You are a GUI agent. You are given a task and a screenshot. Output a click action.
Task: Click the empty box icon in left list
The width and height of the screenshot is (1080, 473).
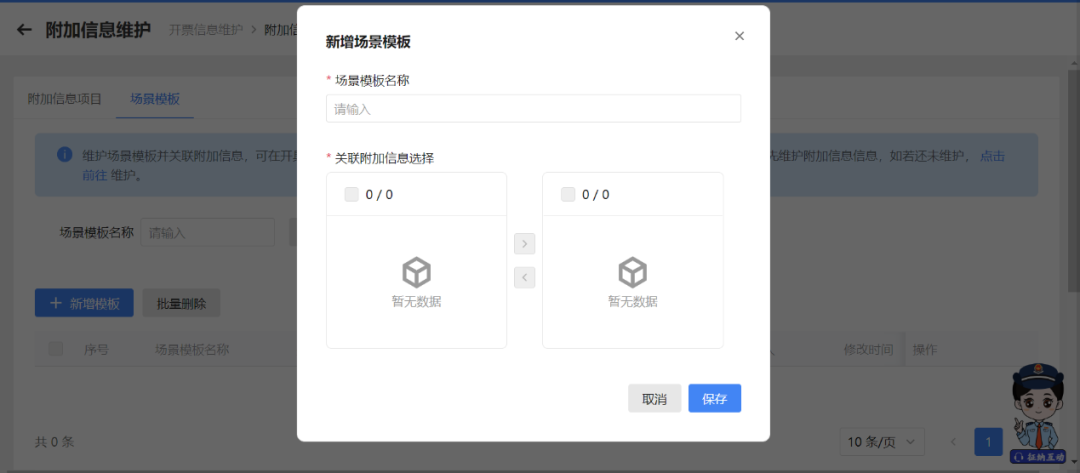click(416, 272)
